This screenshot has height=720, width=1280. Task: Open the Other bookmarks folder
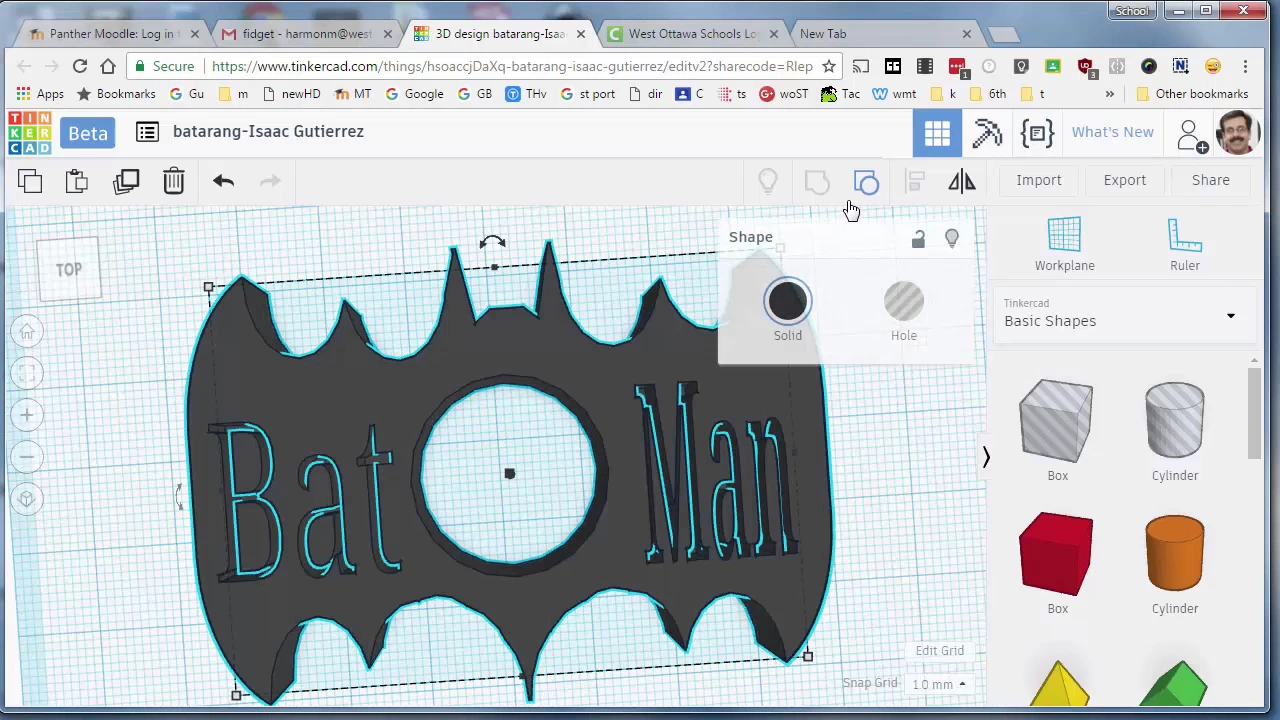tap(1192, 94)
